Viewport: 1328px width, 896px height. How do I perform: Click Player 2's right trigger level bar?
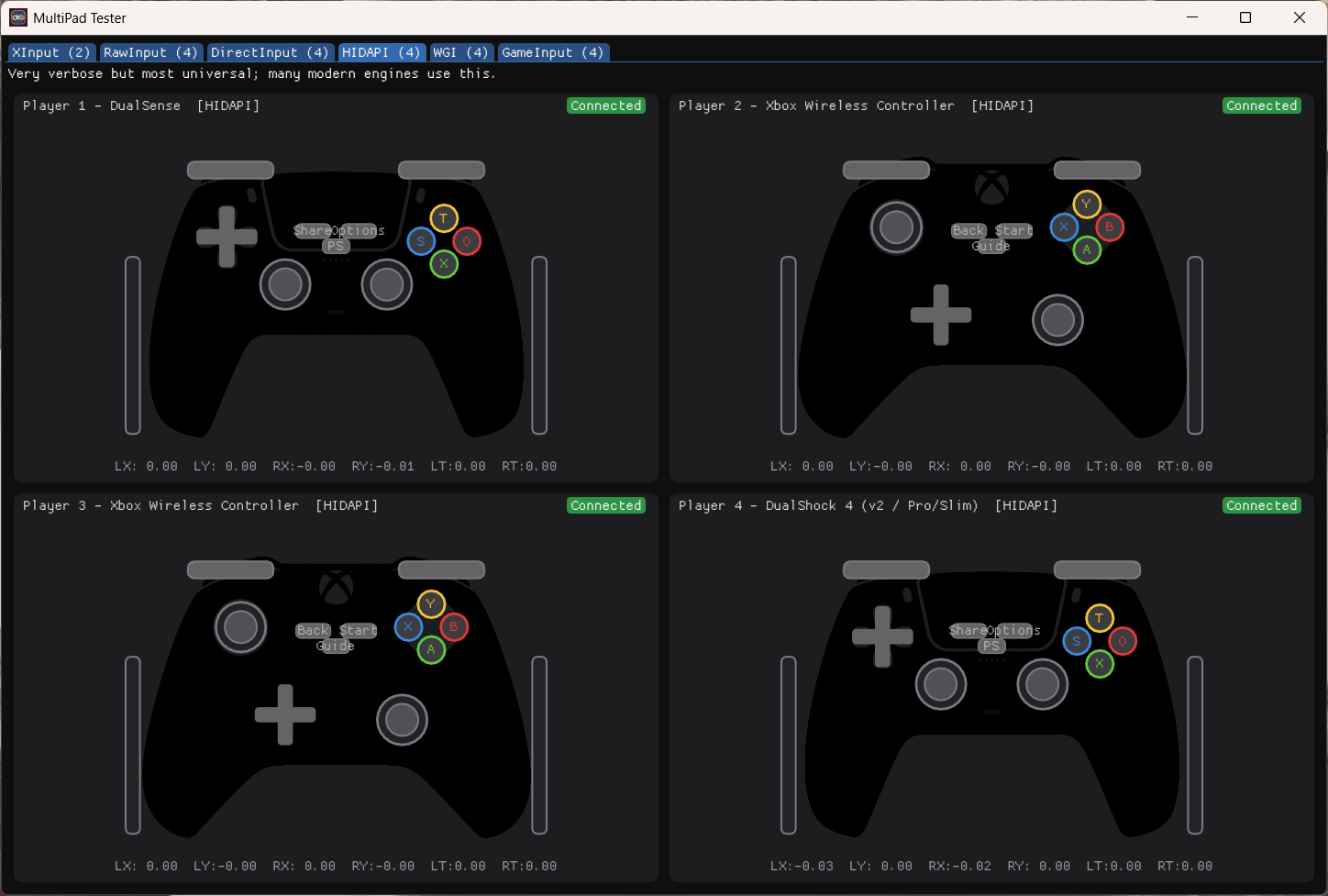1195,345
